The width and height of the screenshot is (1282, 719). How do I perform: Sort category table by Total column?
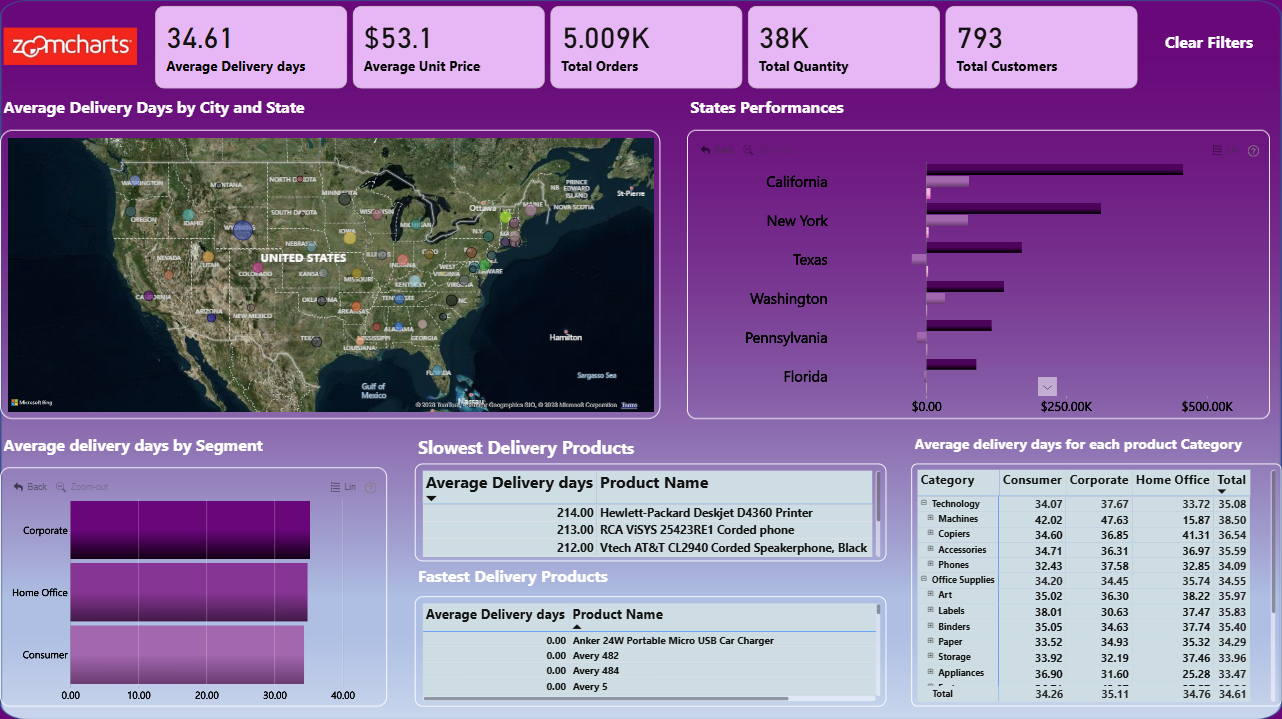pyautogui.click(x=1231, y=480)
